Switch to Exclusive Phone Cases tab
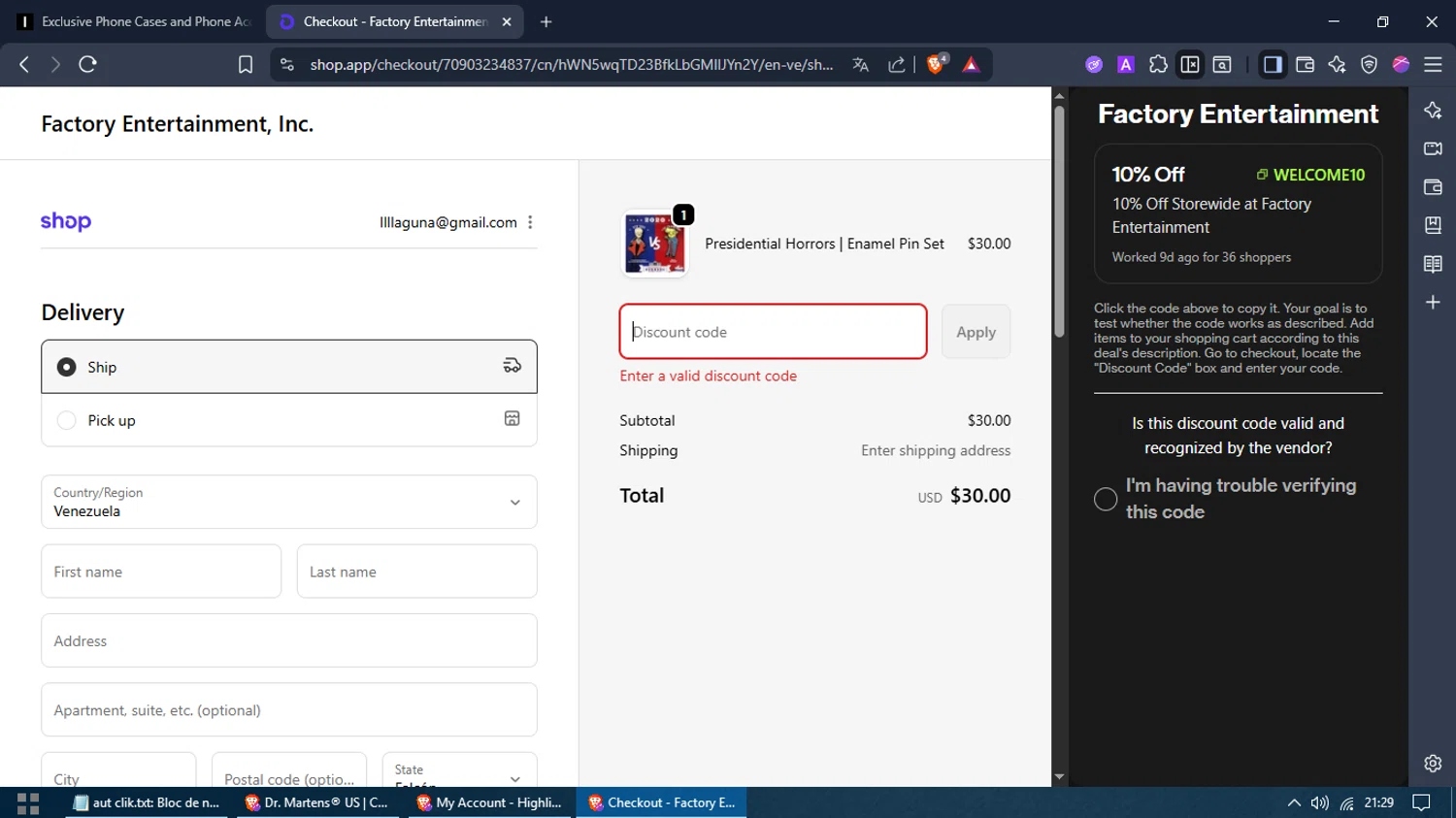This screenshot has height=818, width=1456. [135, 21]
